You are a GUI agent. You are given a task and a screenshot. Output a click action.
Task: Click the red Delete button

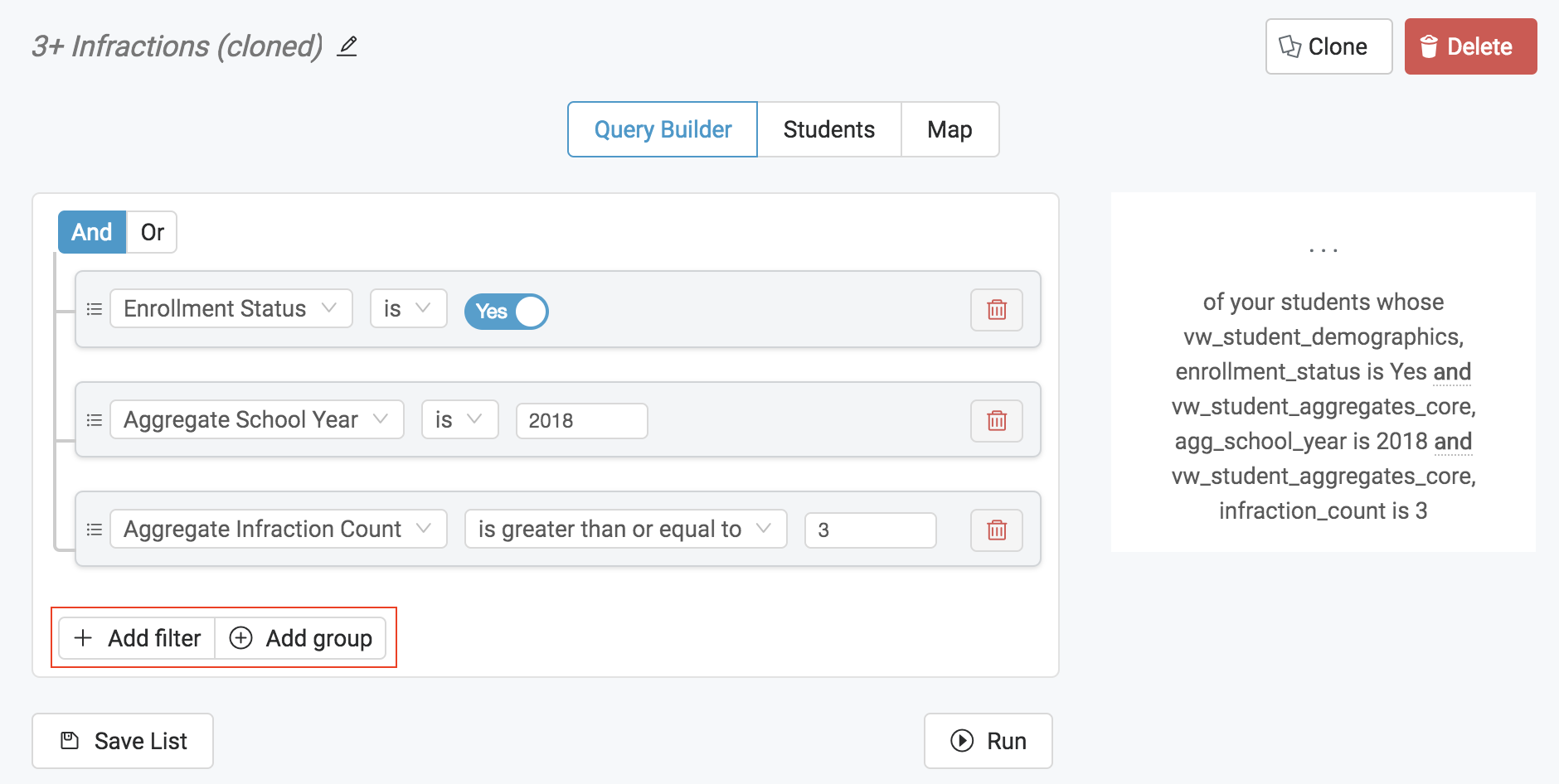pyautogui.click(x=1471, y=46)
